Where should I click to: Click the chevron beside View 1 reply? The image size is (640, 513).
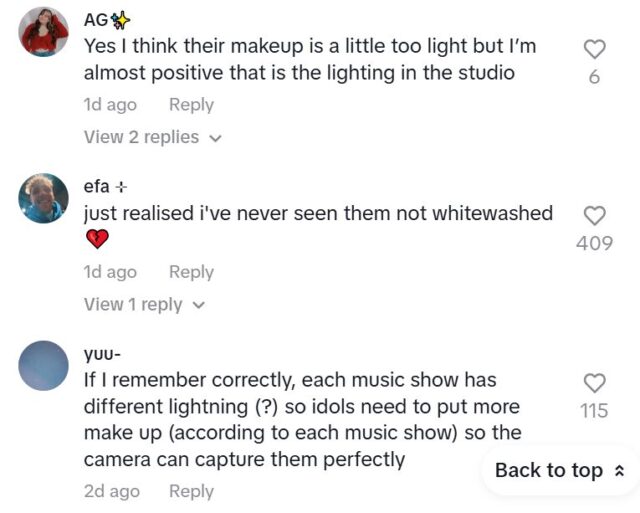[198, 305]
